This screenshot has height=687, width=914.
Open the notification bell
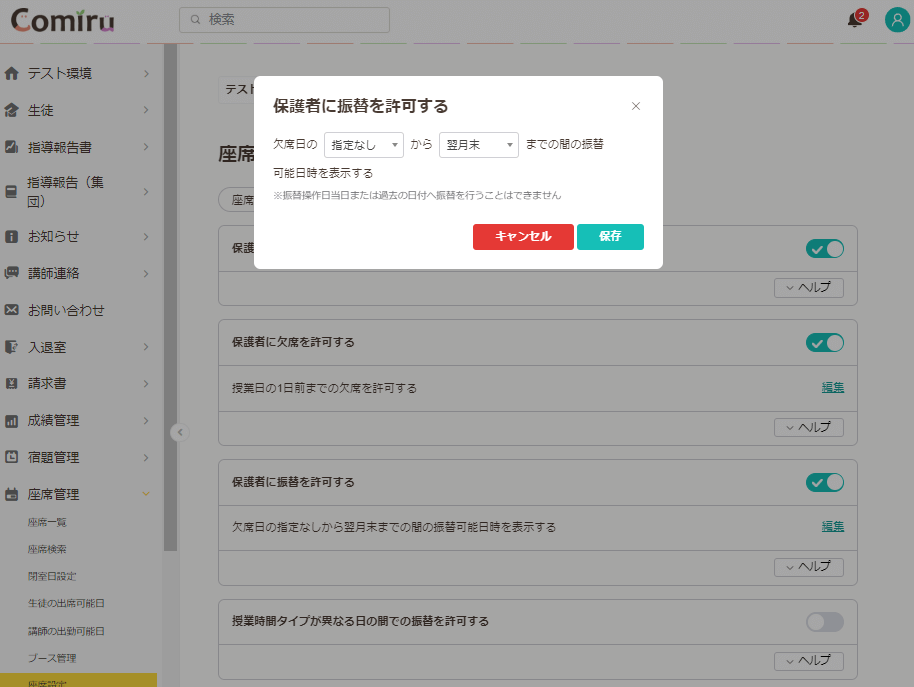855,20
